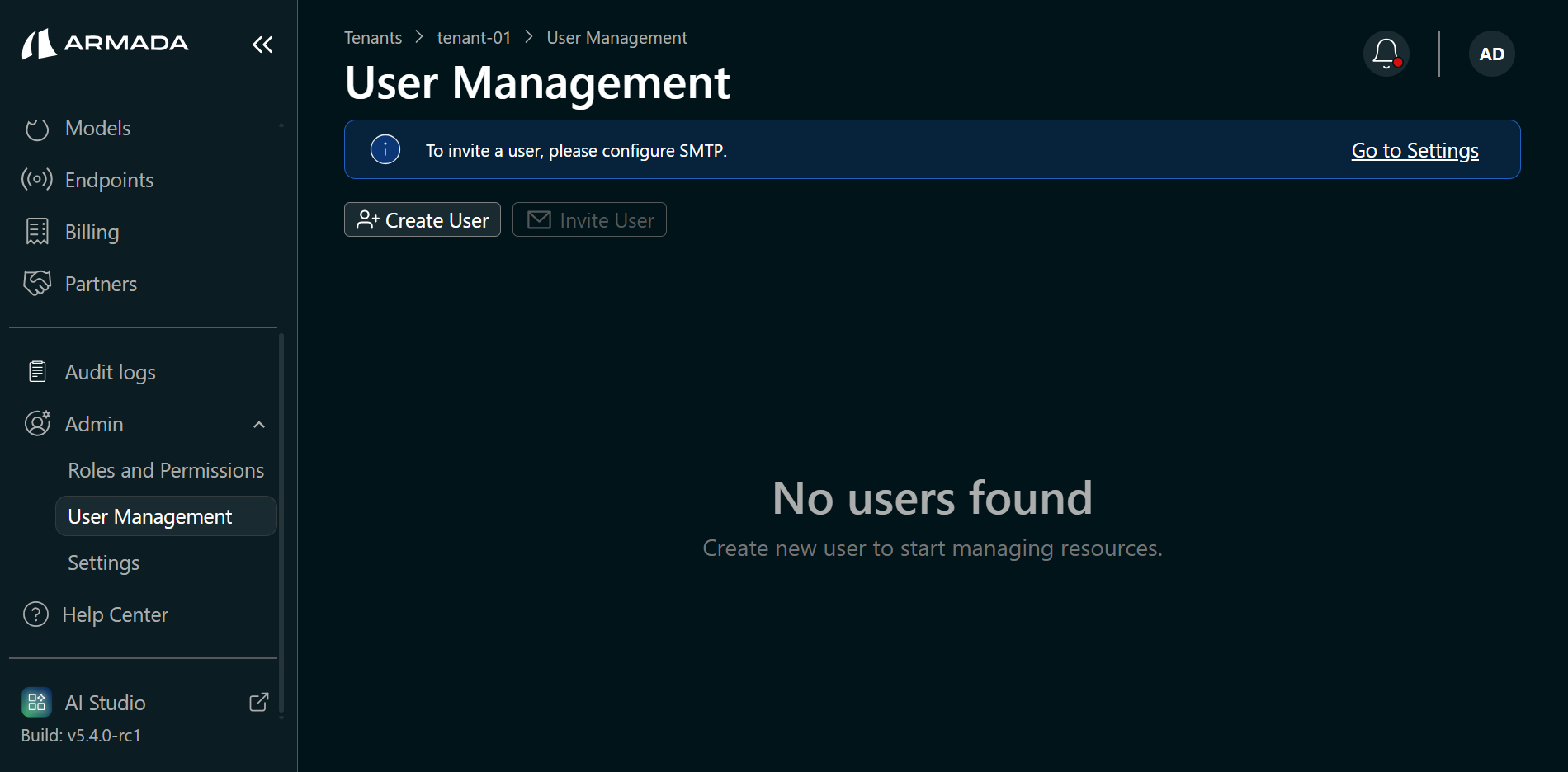Go to tenant-01 breadcrumb

tap(474, 38)
